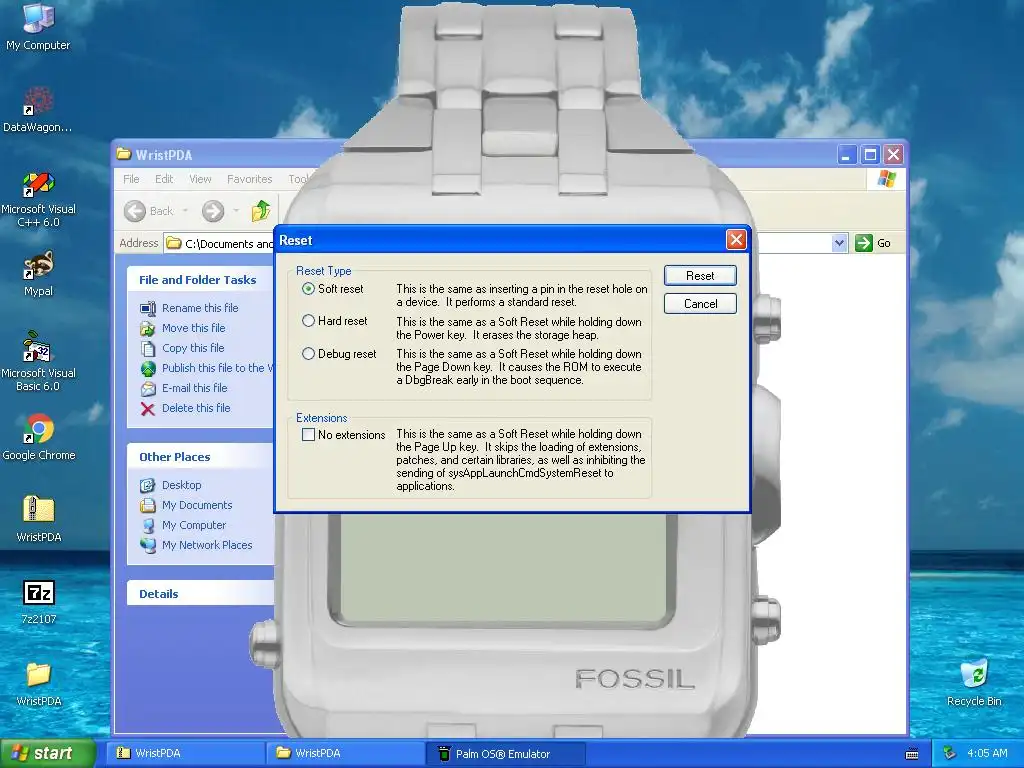
Task: Click the Publish this file globe icon
Action: (x=148, y=368)
